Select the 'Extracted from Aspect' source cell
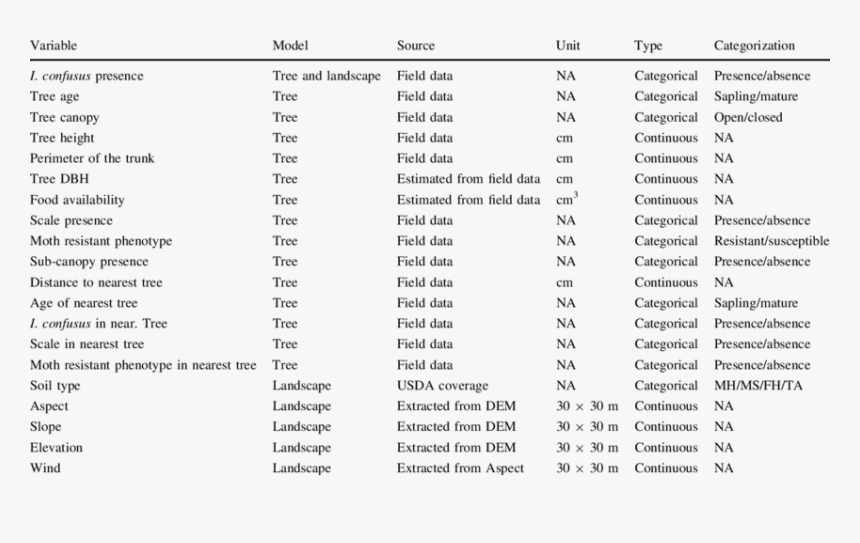Screen dimensions: 860x543 pos(460,468)
